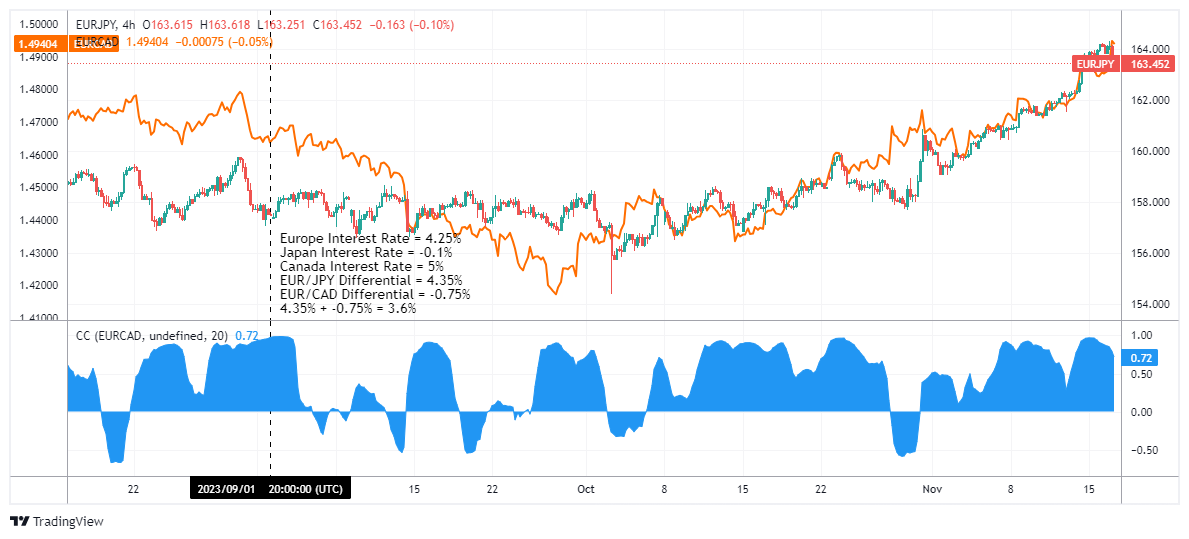Click the Oct label on the time axis
This screenshot has height=539, width=1189.
(584, 490)
